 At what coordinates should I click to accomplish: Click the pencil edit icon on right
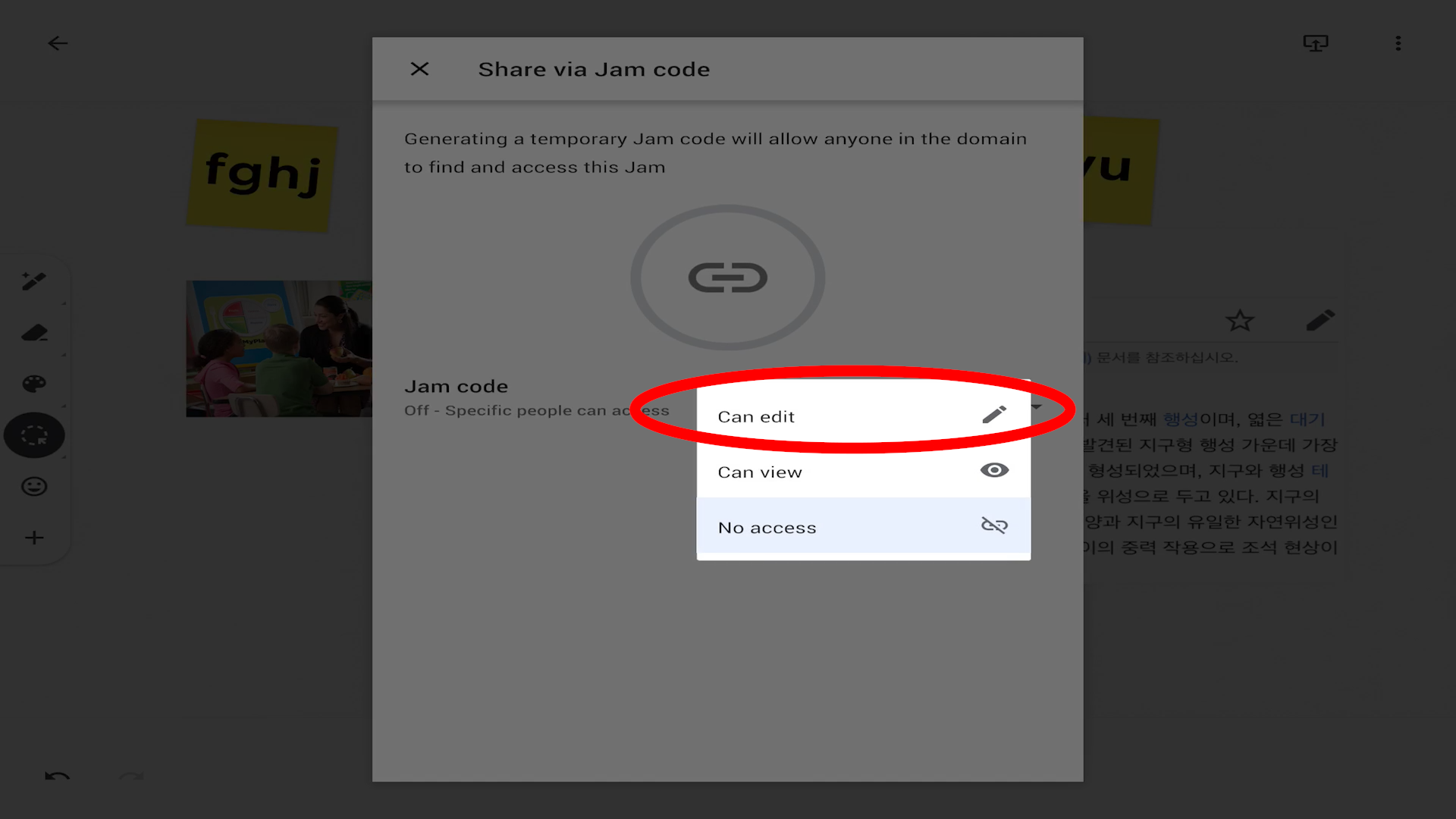click(1319, 321)
